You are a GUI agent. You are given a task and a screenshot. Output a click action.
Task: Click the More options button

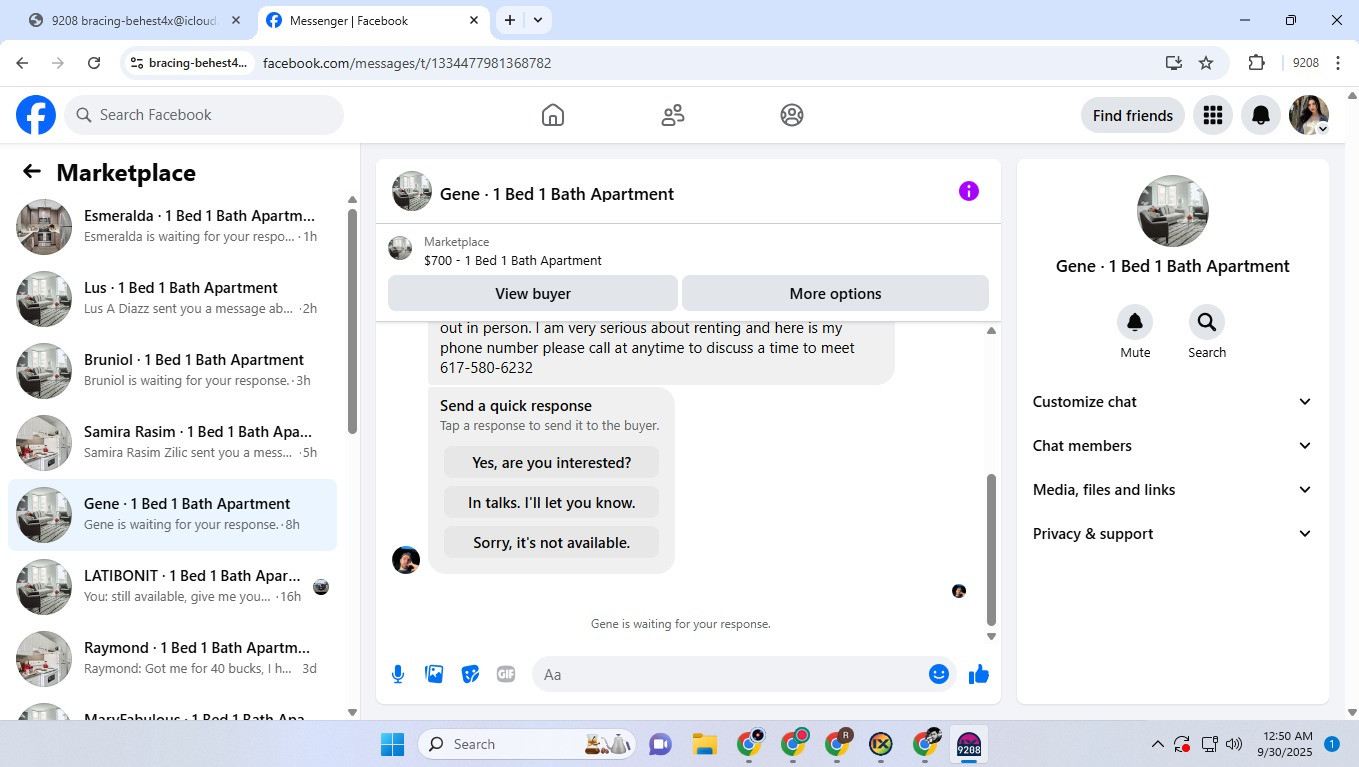[835, 293]
